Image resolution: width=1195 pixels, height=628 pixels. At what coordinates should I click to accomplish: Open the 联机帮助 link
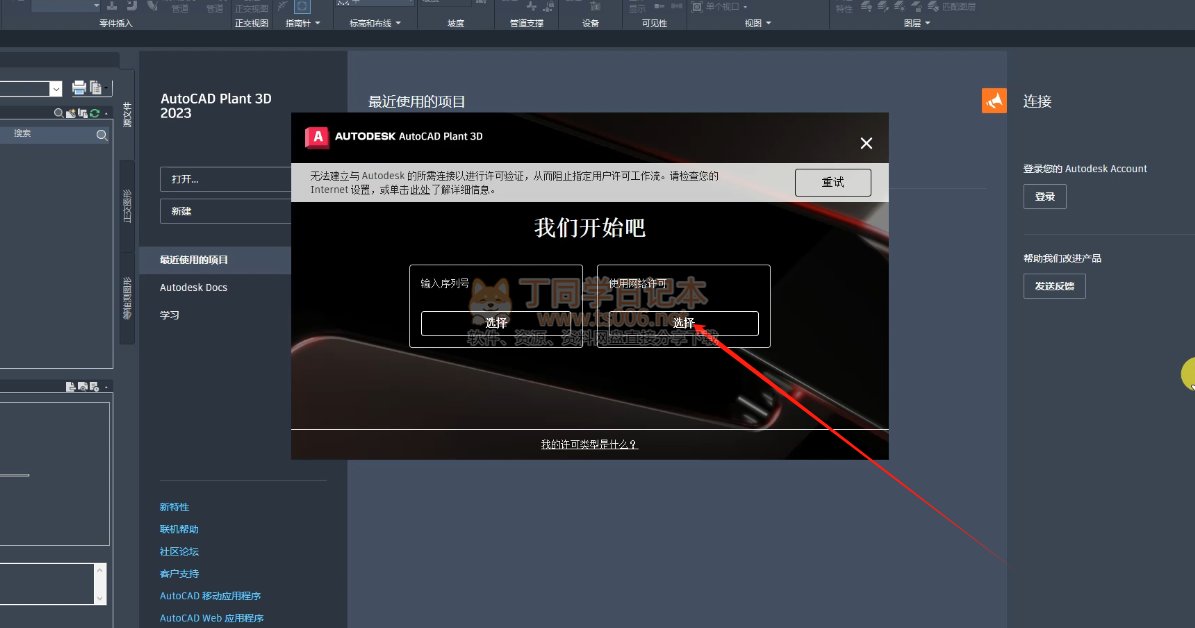[179, 529]
